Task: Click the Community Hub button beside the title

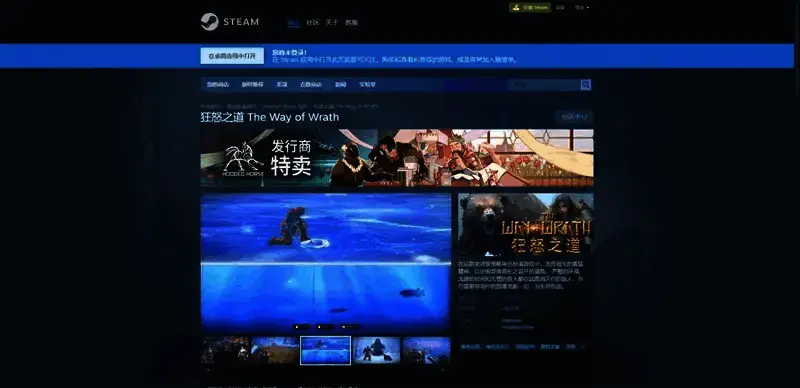Action: click(x=574, y=117)
